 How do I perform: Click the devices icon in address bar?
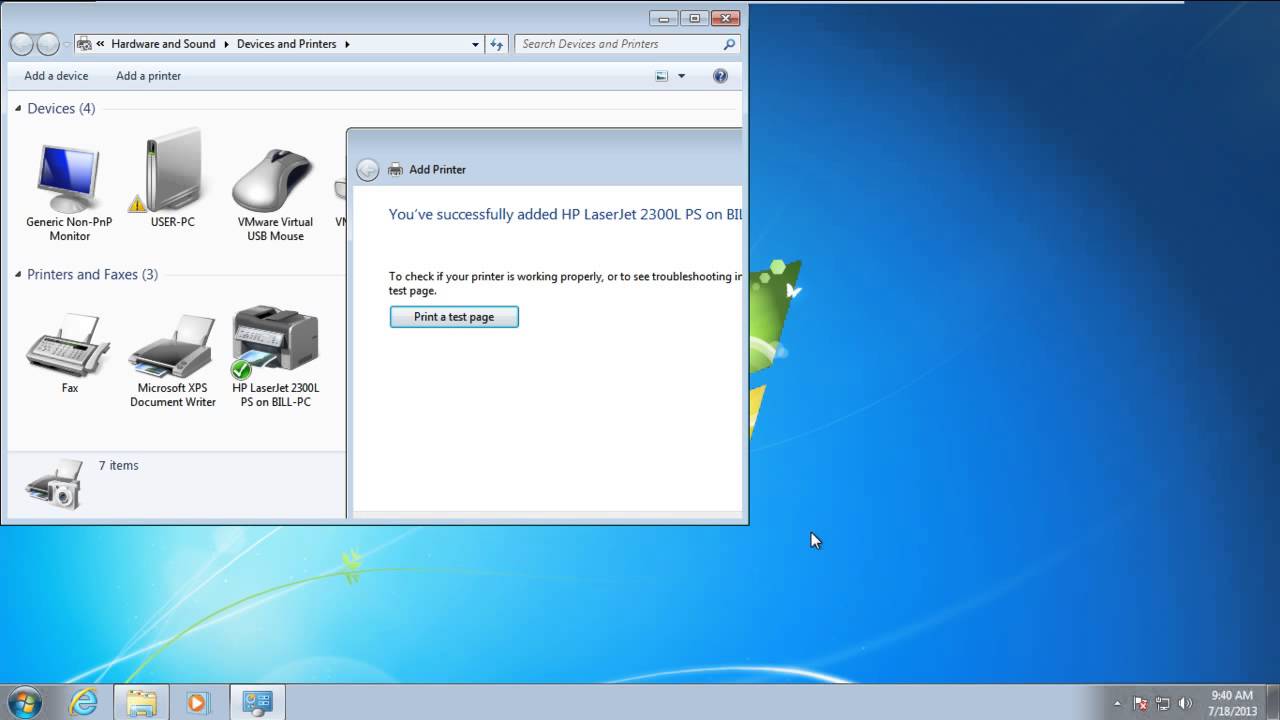coord(84,44)
